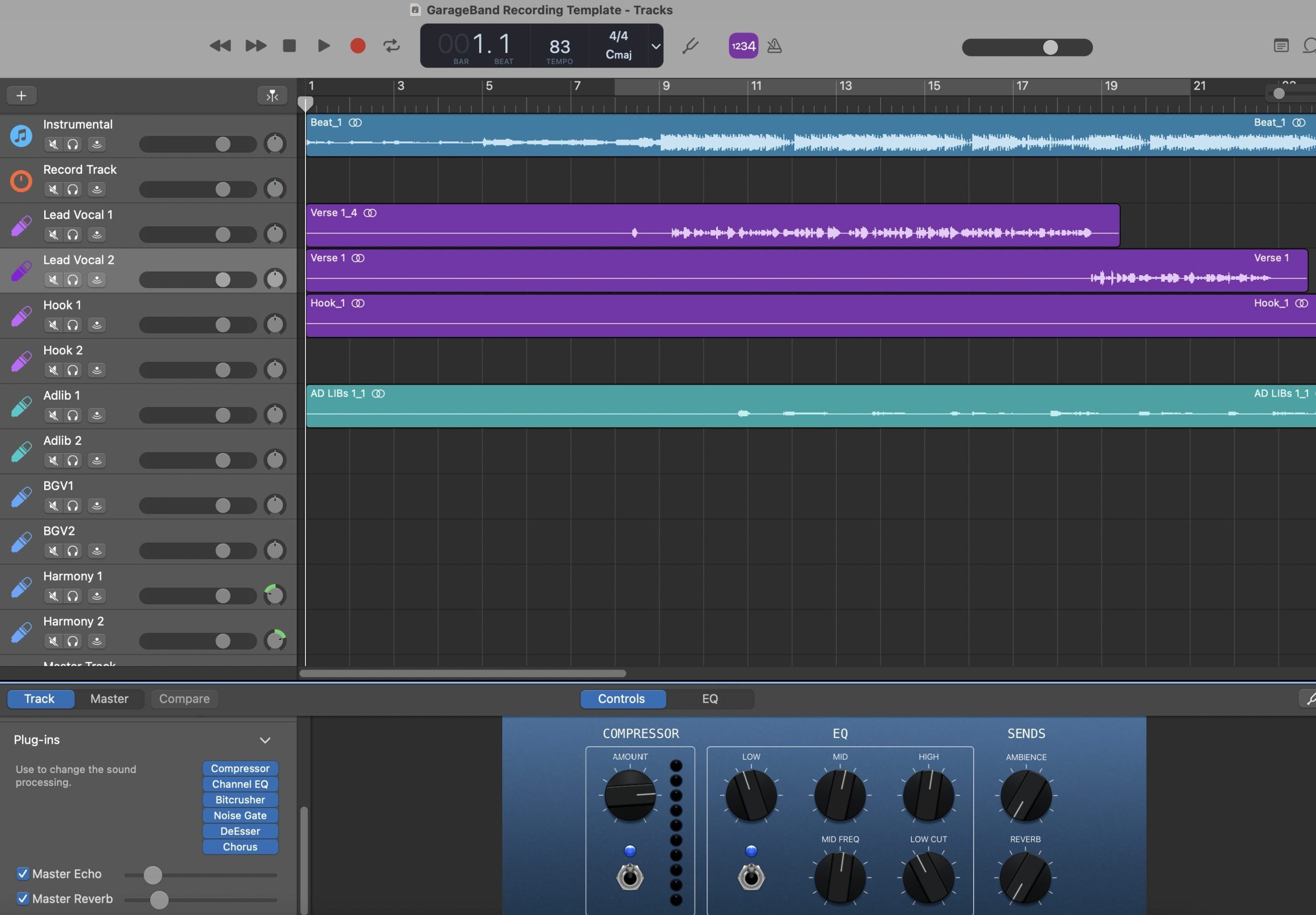
Task: Switch to the Master tab
Action: point(109,698)
